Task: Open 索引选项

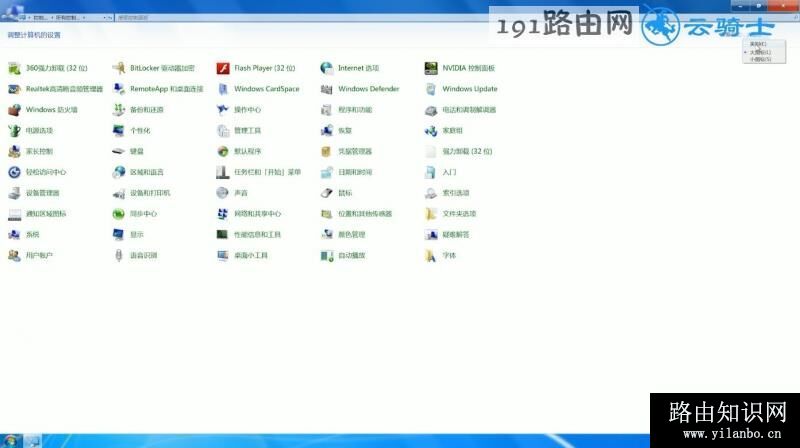Action: pos(447,193)
